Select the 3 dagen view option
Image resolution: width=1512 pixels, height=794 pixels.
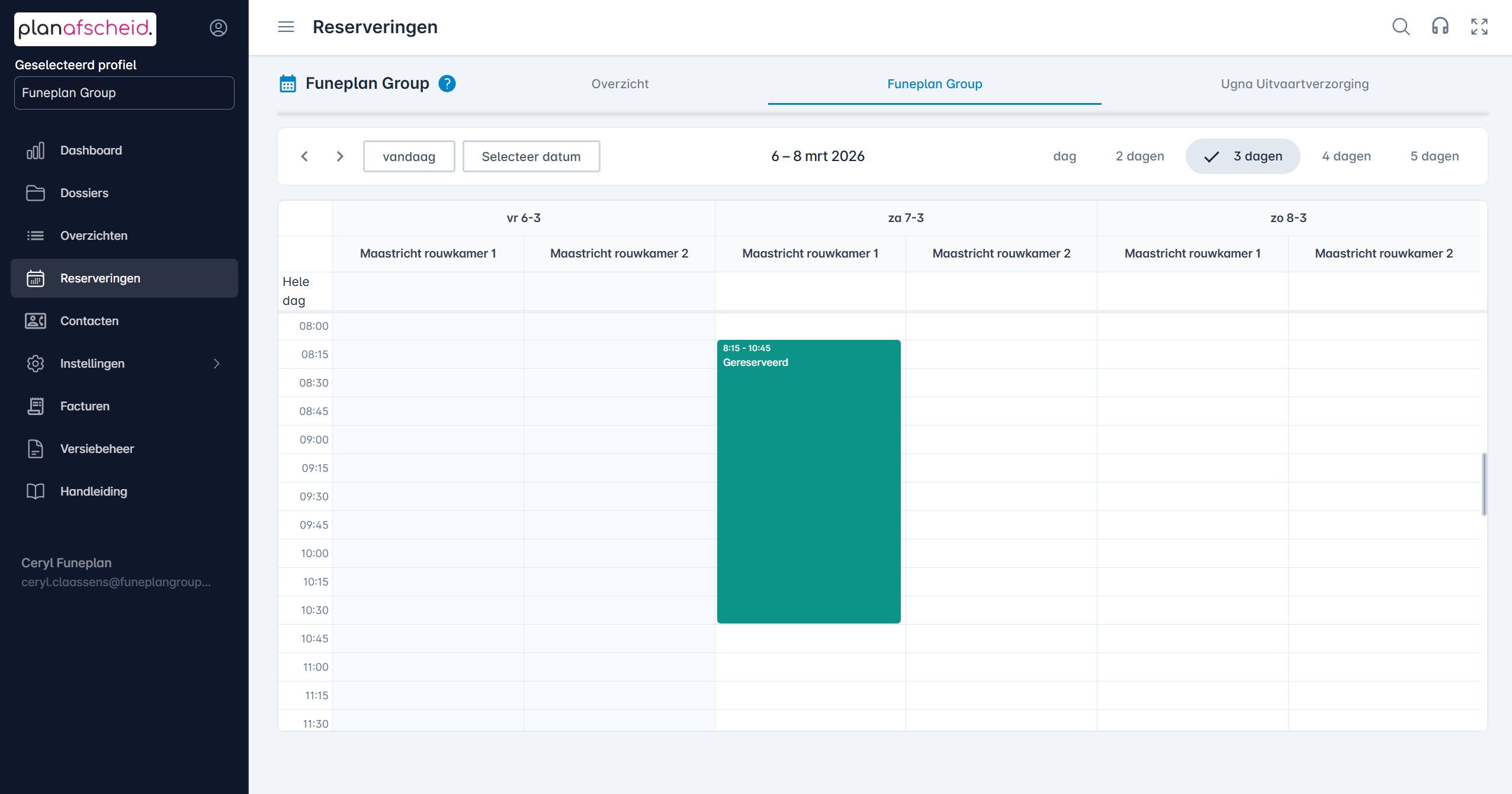[1243, 156]
